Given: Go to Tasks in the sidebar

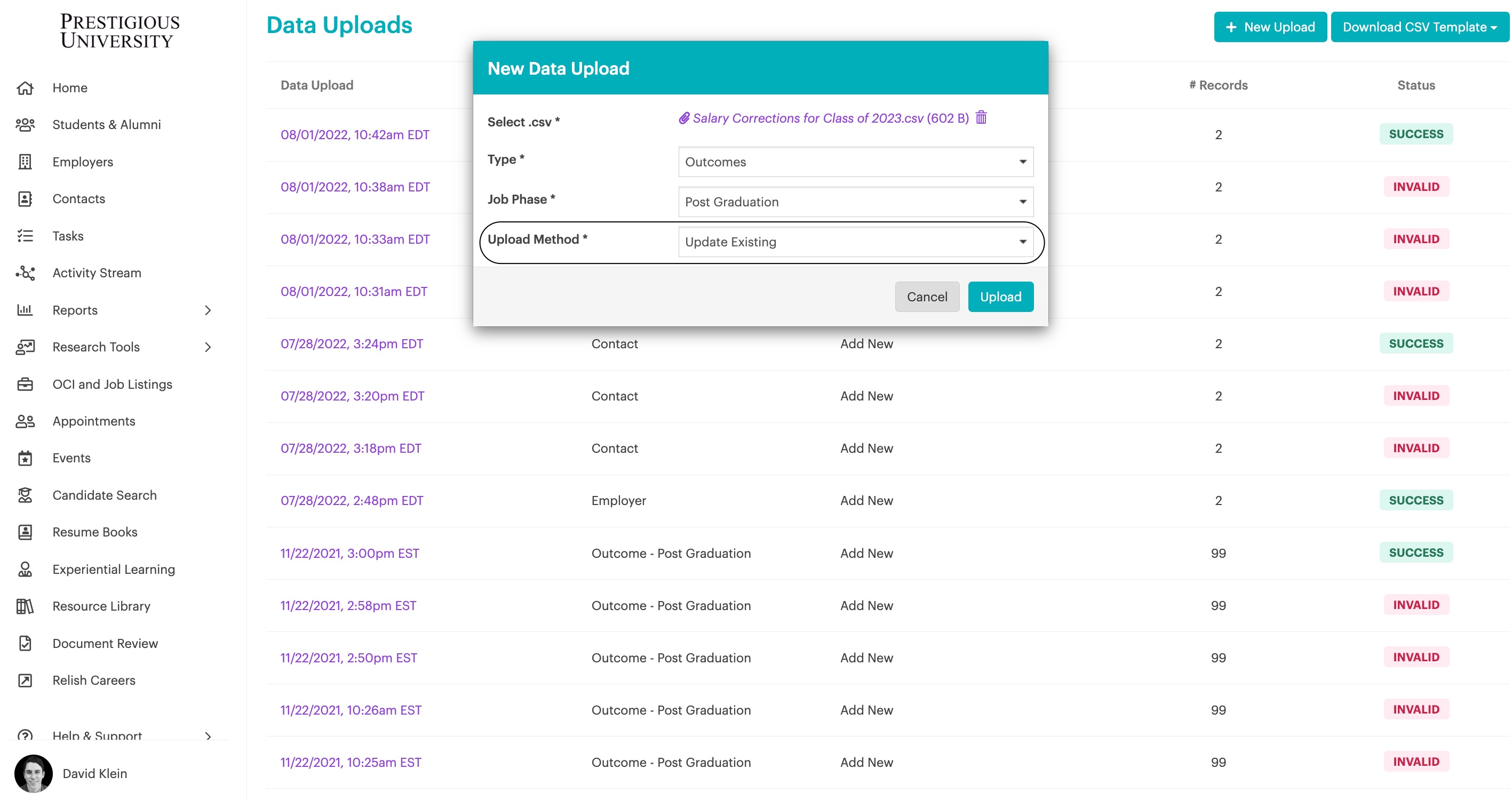Looking at the screenshot, I should [x=68, y=236].
